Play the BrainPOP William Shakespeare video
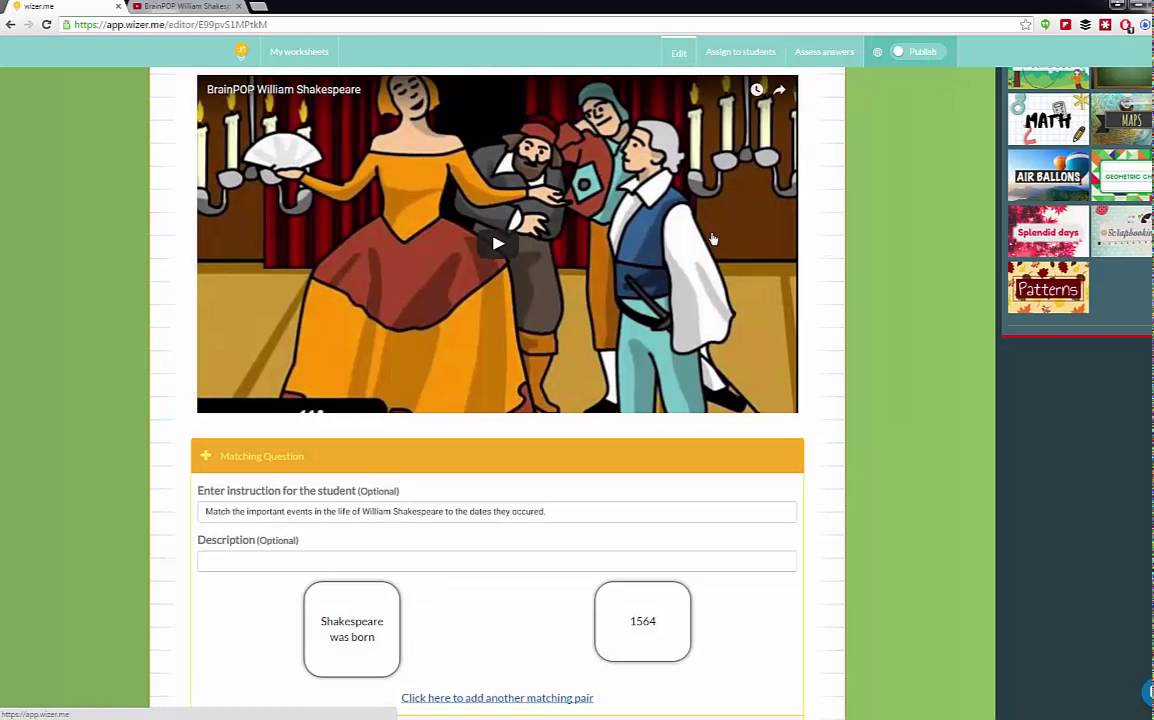The width and height of the screenshot is (1154, 720). click(x=498, y=244)
